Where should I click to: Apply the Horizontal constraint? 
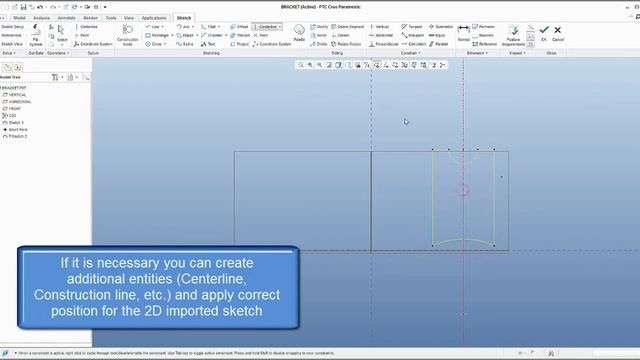pyautogui.click(x=381, y=36)
